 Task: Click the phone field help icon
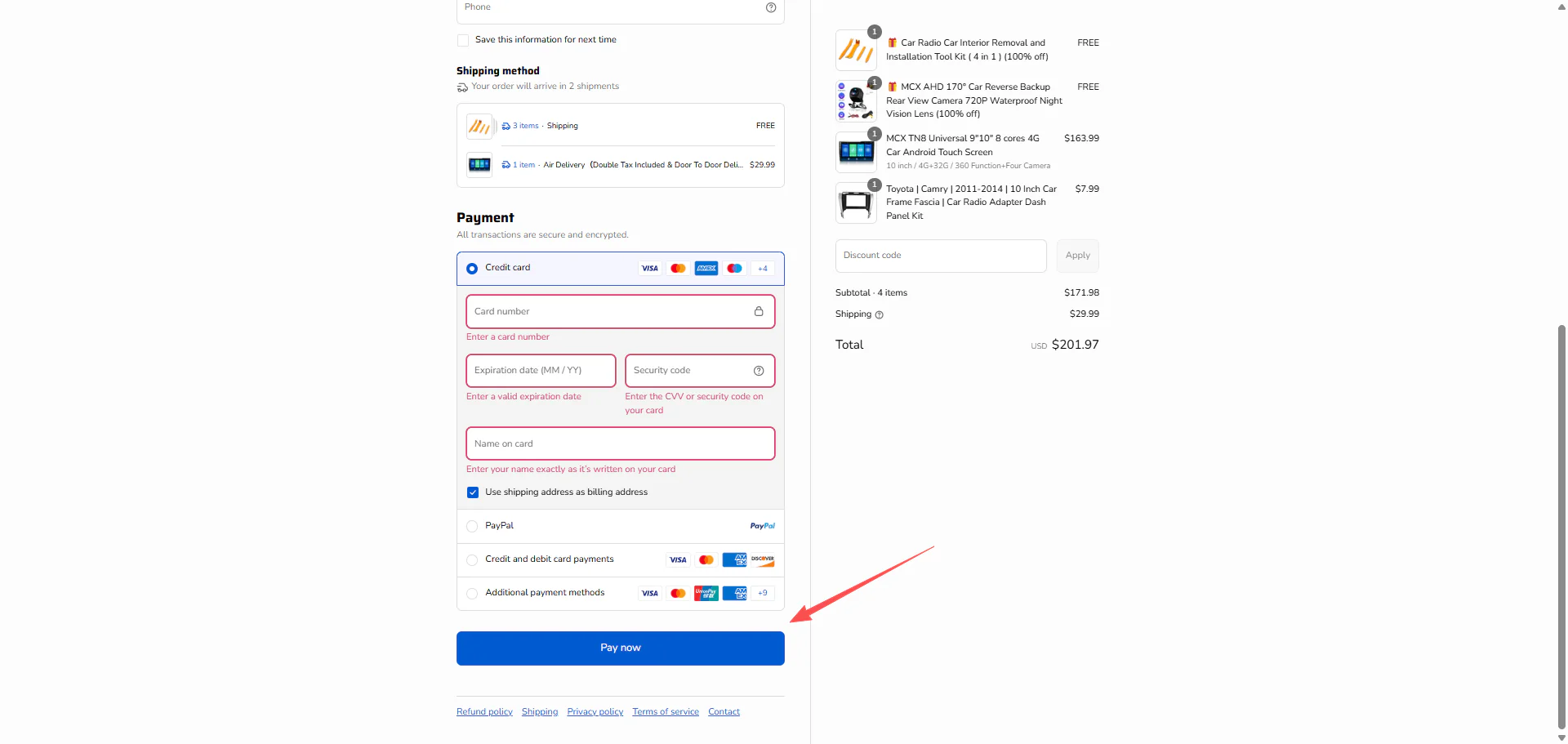pyautogui.click(x=770, y=7)
